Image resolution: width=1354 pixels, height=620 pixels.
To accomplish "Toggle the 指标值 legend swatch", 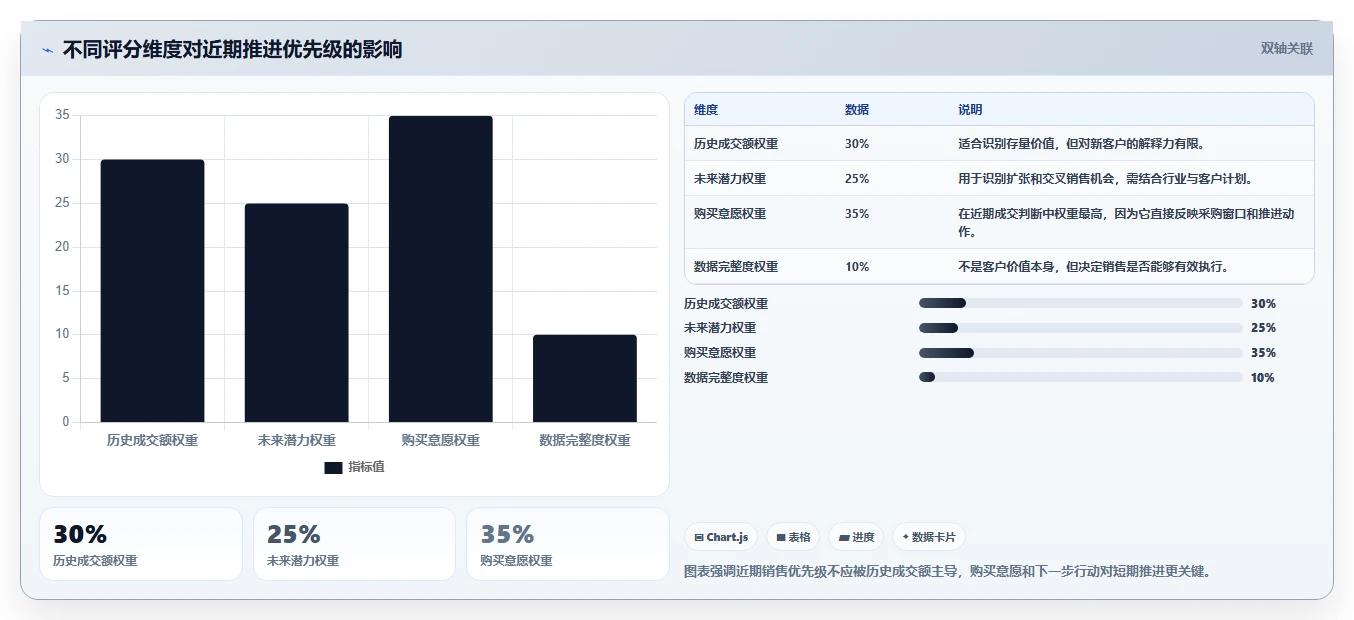I will [x=333, y=468].
